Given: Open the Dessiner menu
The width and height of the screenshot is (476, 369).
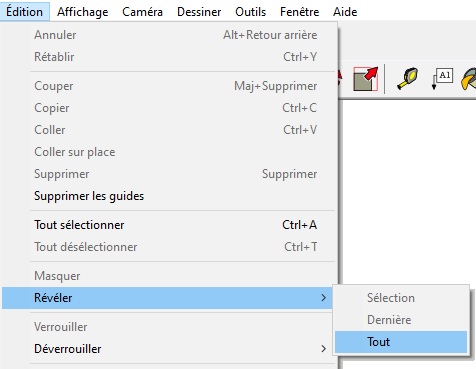Looking at the screenshot, I should coord(199,12).
